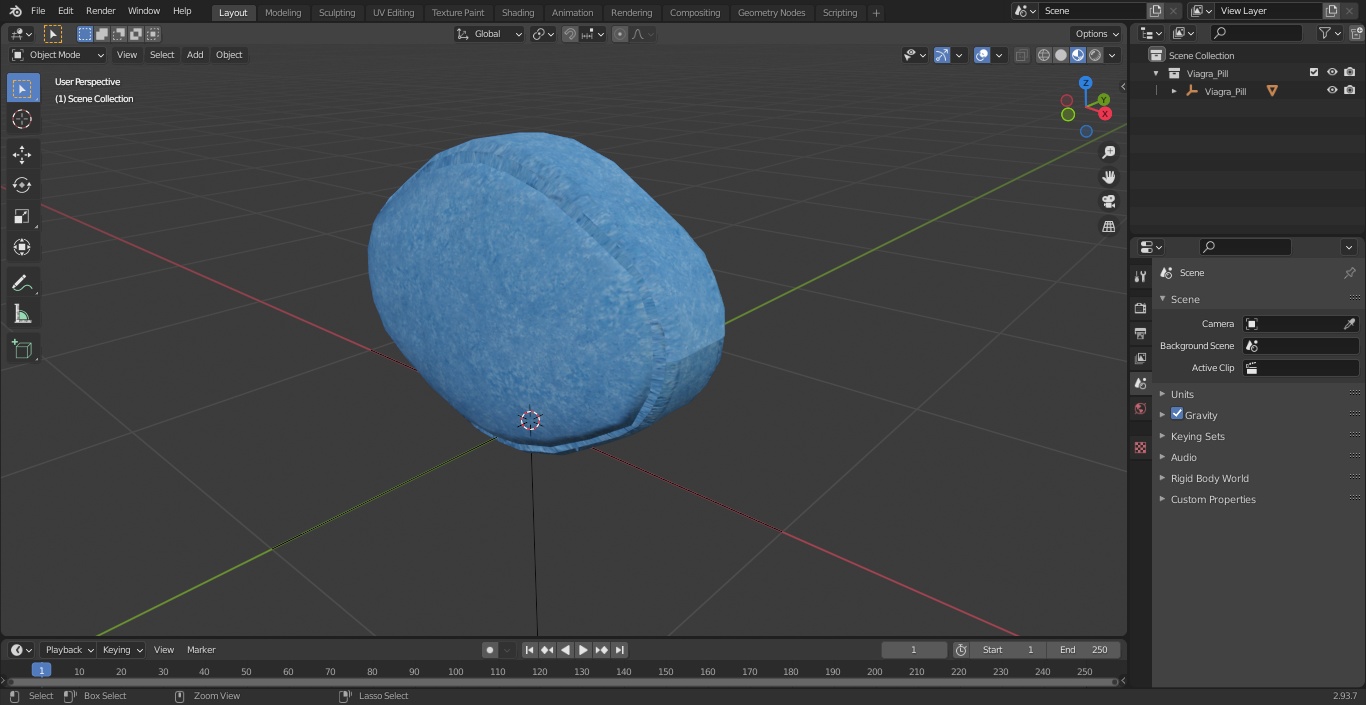The image size is (1366, 705).
Task: Click the pan view hand icon
Action: [1108, 177]
